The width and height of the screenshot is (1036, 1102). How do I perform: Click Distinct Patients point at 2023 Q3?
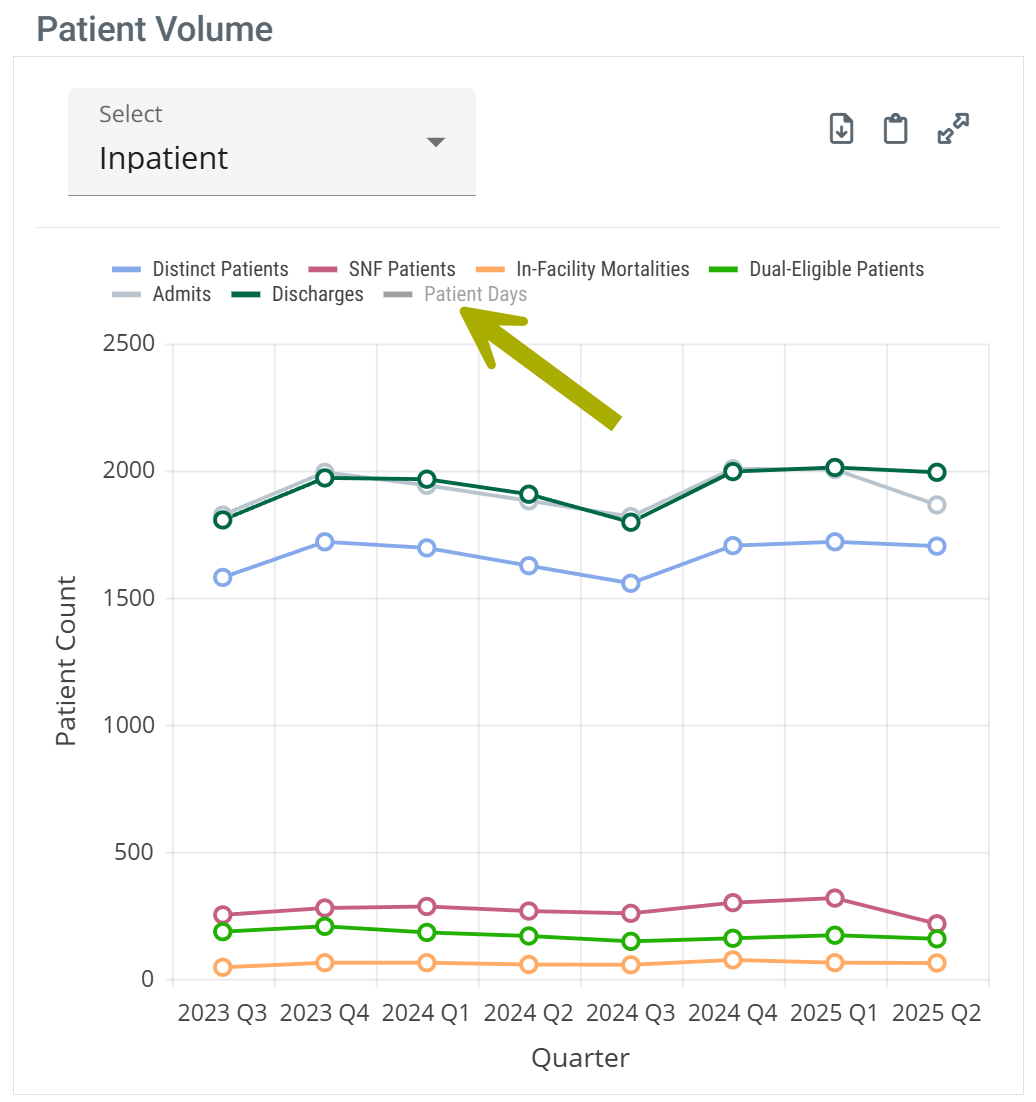point(223,577)
